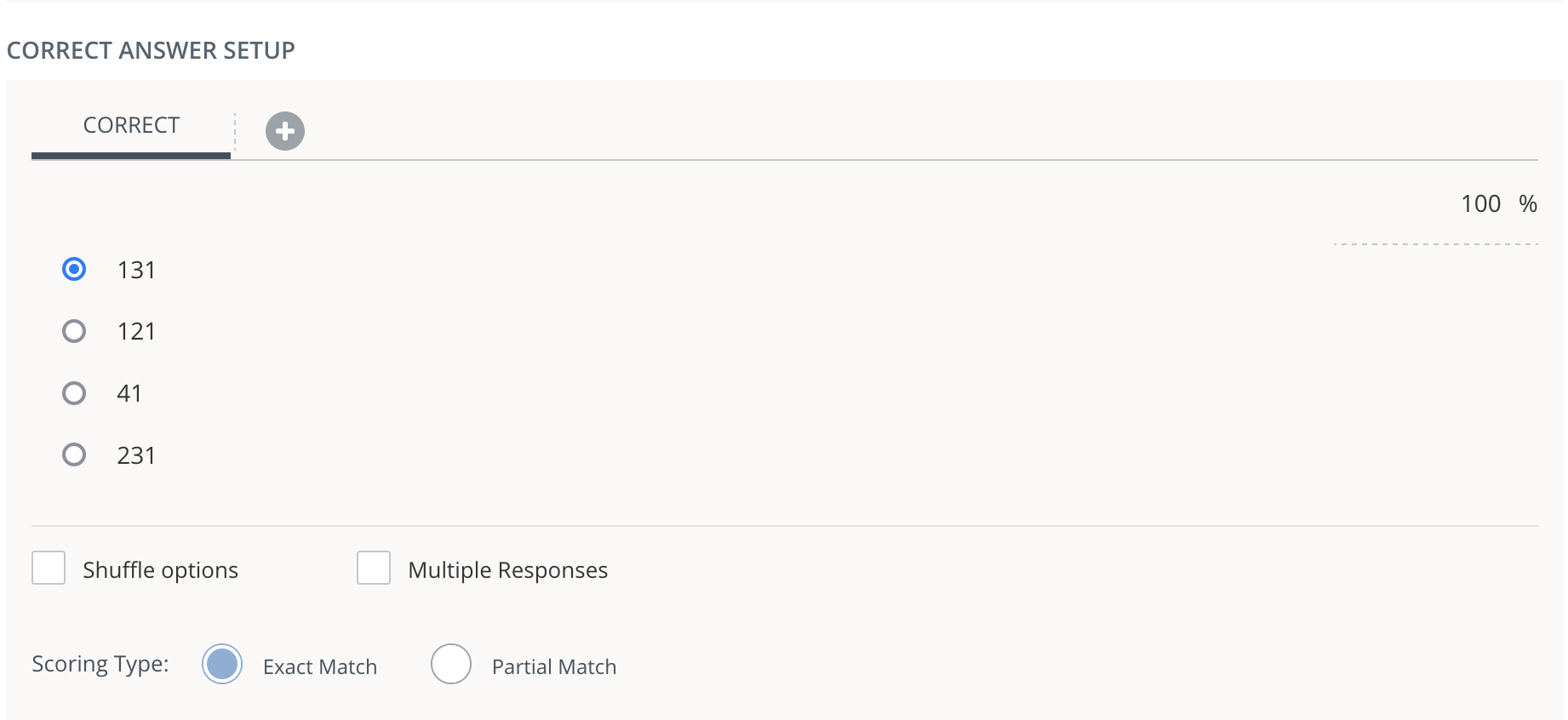
Task: Click the Partial Match label text
Action: click(552, 666)
